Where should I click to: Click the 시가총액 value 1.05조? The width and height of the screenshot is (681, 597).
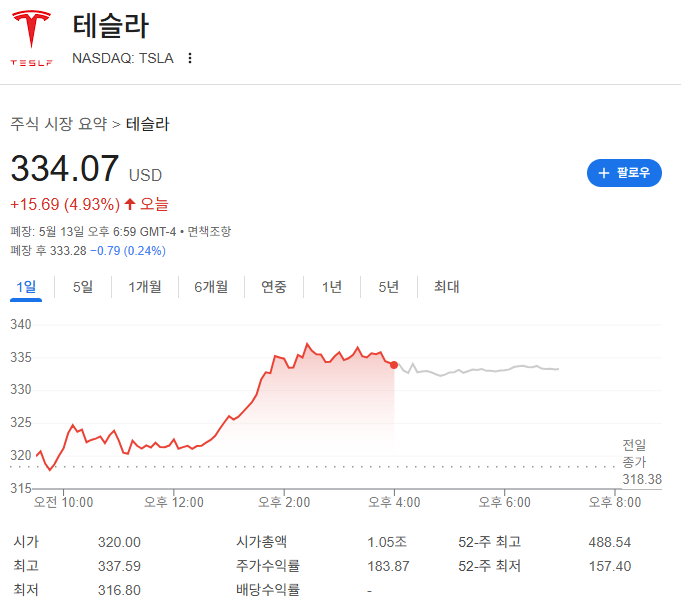(387, 542)
